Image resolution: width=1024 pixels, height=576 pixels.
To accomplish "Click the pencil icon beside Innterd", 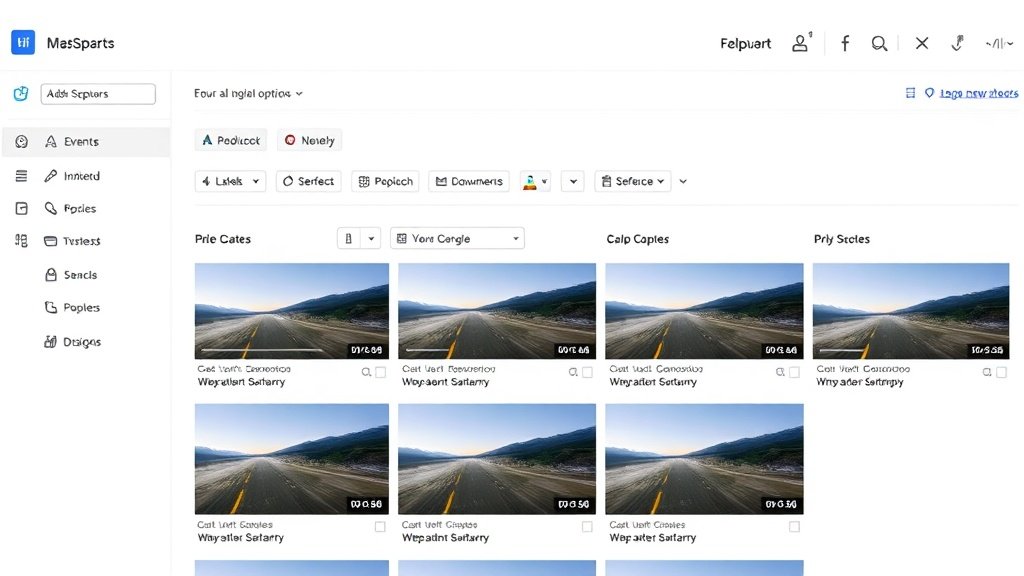I will pos(50,176).
